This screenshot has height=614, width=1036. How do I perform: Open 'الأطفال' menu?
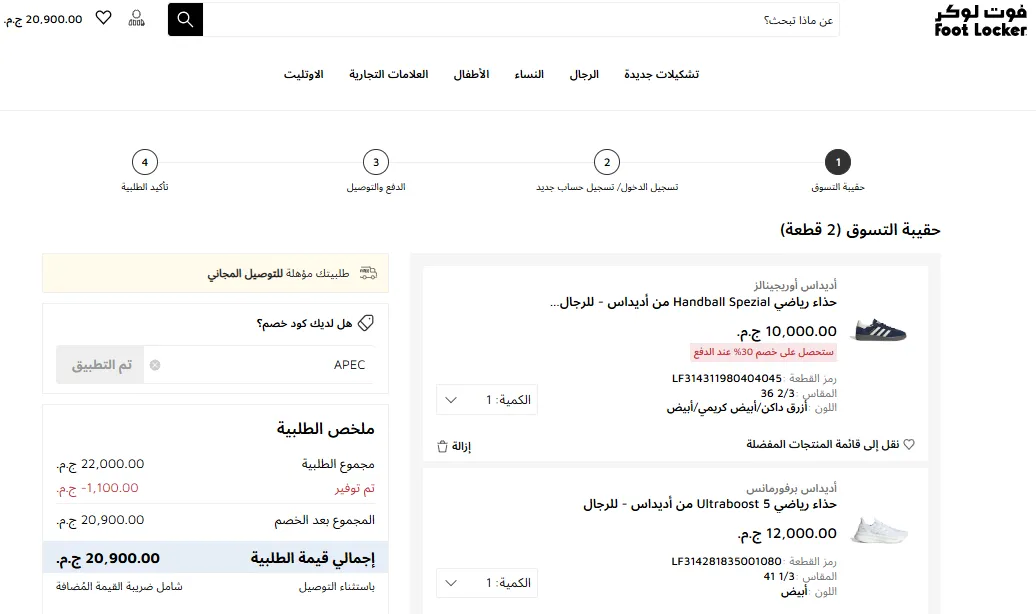(471, 74)
